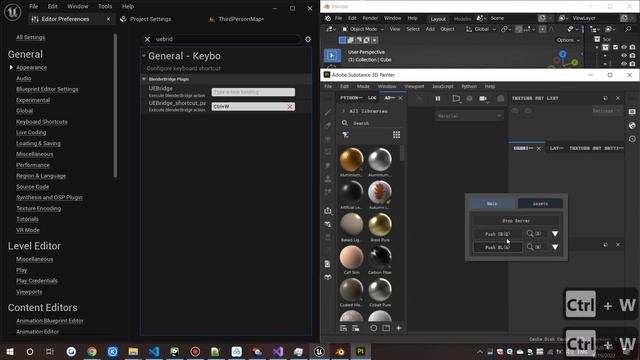Open the Live Coding settings link
This screenshot has height=360, width=640.
pyautogui.click(x=31, y=132)
